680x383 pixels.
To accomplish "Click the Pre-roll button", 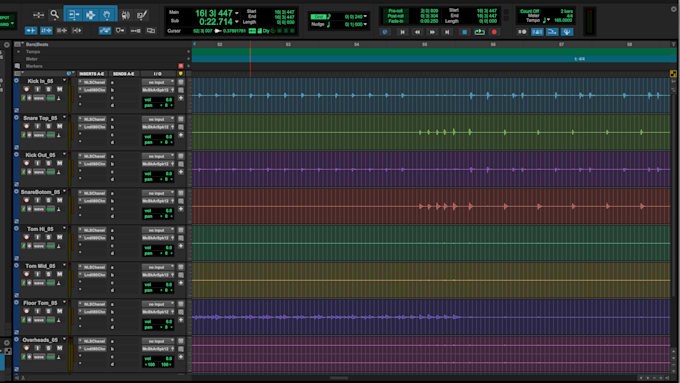I will [x=395, y=10].
